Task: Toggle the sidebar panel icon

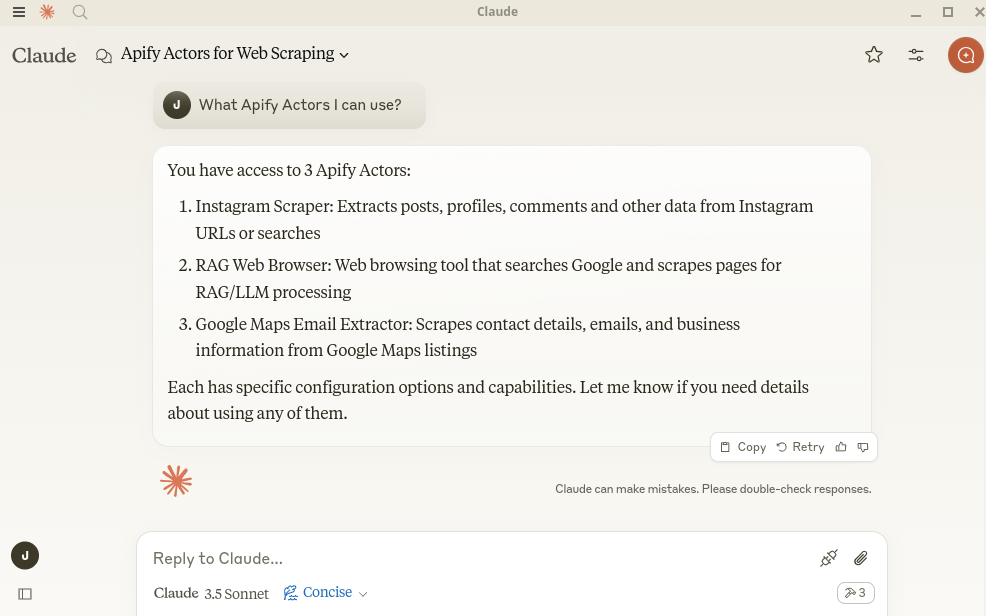Action: click(25, 594)
